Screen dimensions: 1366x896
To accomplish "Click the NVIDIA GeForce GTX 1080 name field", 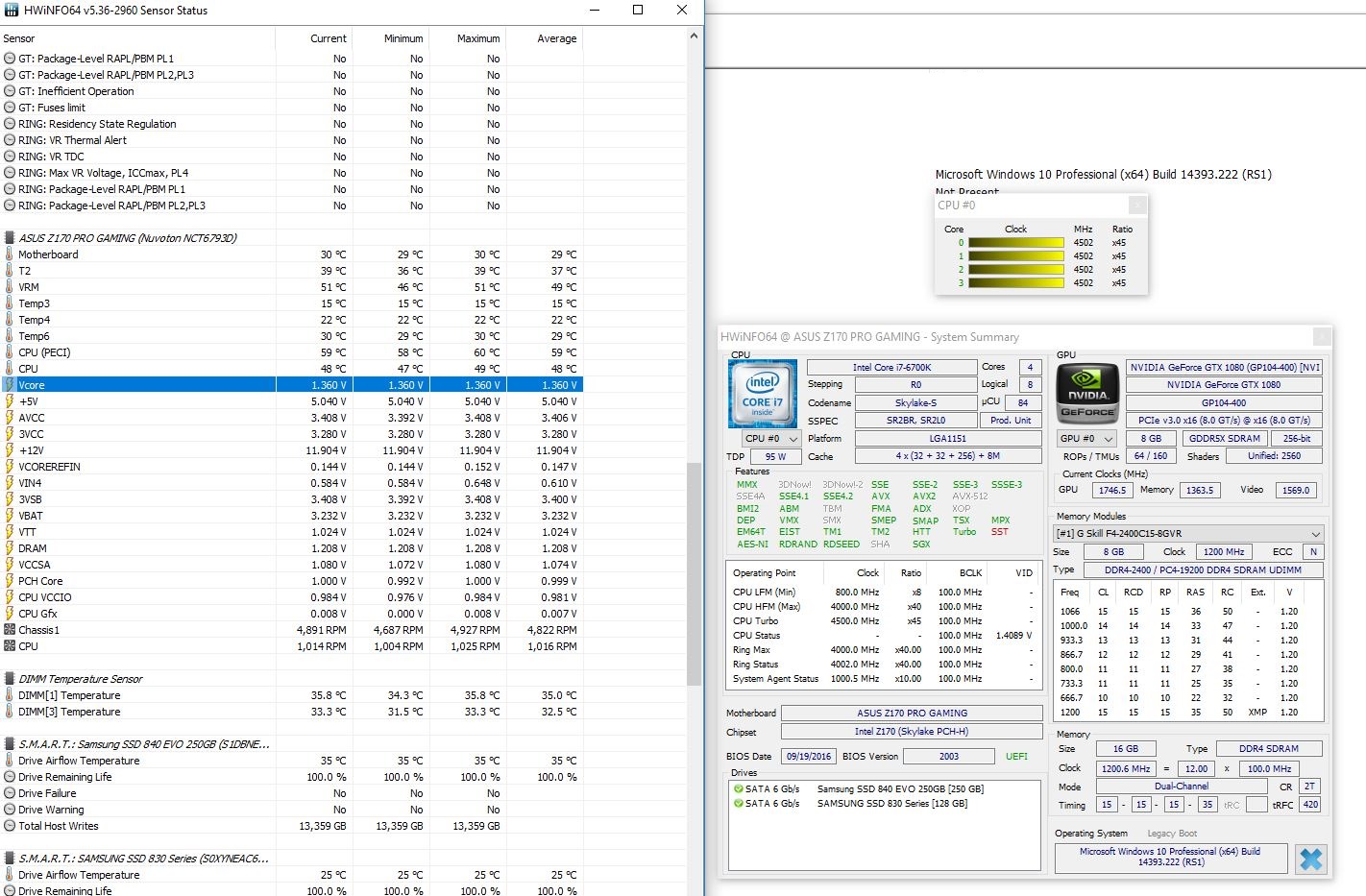I will [1224, 384].
